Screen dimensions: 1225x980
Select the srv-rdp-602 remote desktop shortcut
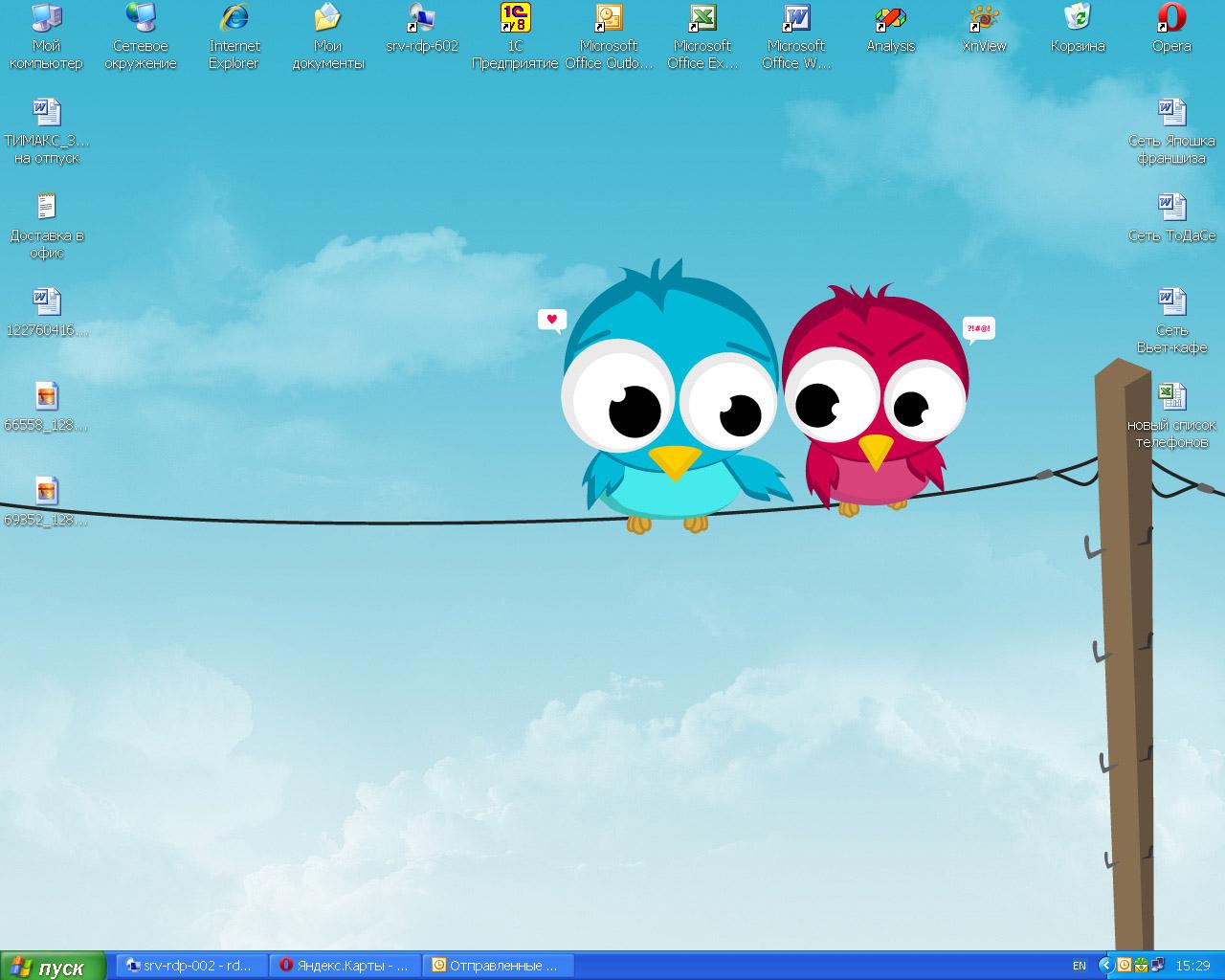(x=421, y=19)
